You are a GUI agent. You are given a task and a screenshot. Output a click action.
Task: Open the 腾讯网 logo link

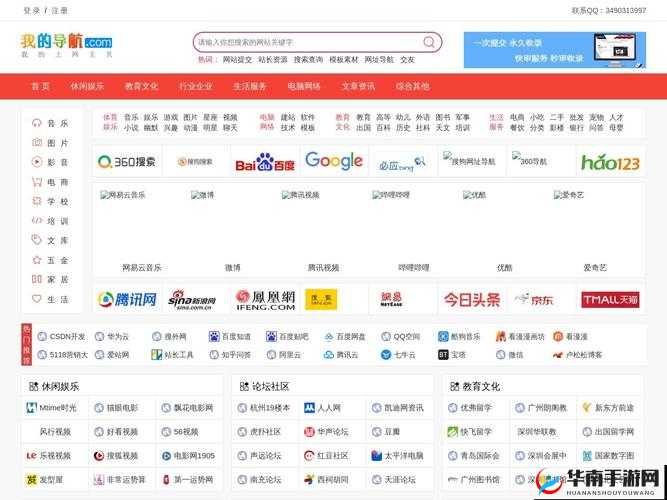[x=127, y=300]
